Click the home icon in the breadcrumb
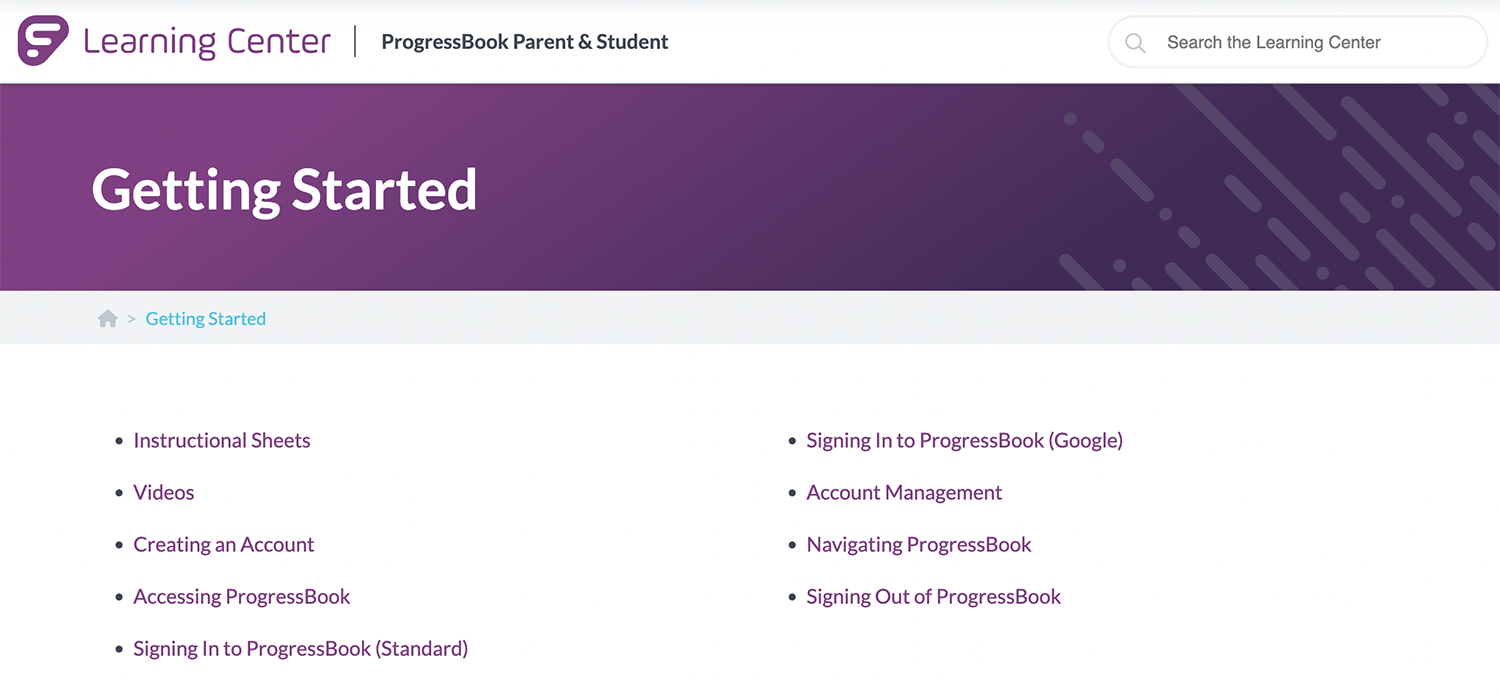The width and height of the screenshot is (1500, 697). click(x=108, y=319)
